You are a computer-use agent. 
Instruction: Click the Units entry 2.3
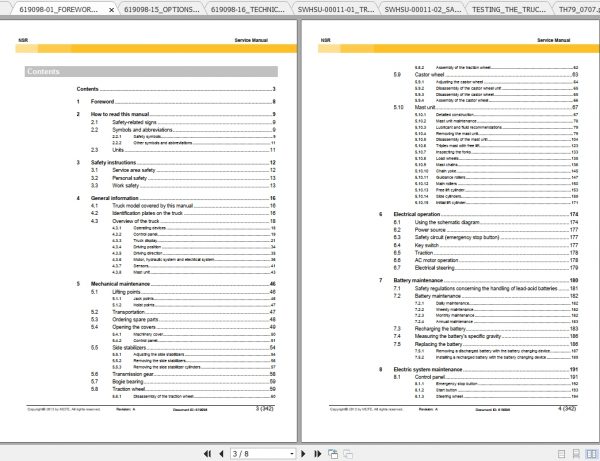183,150
